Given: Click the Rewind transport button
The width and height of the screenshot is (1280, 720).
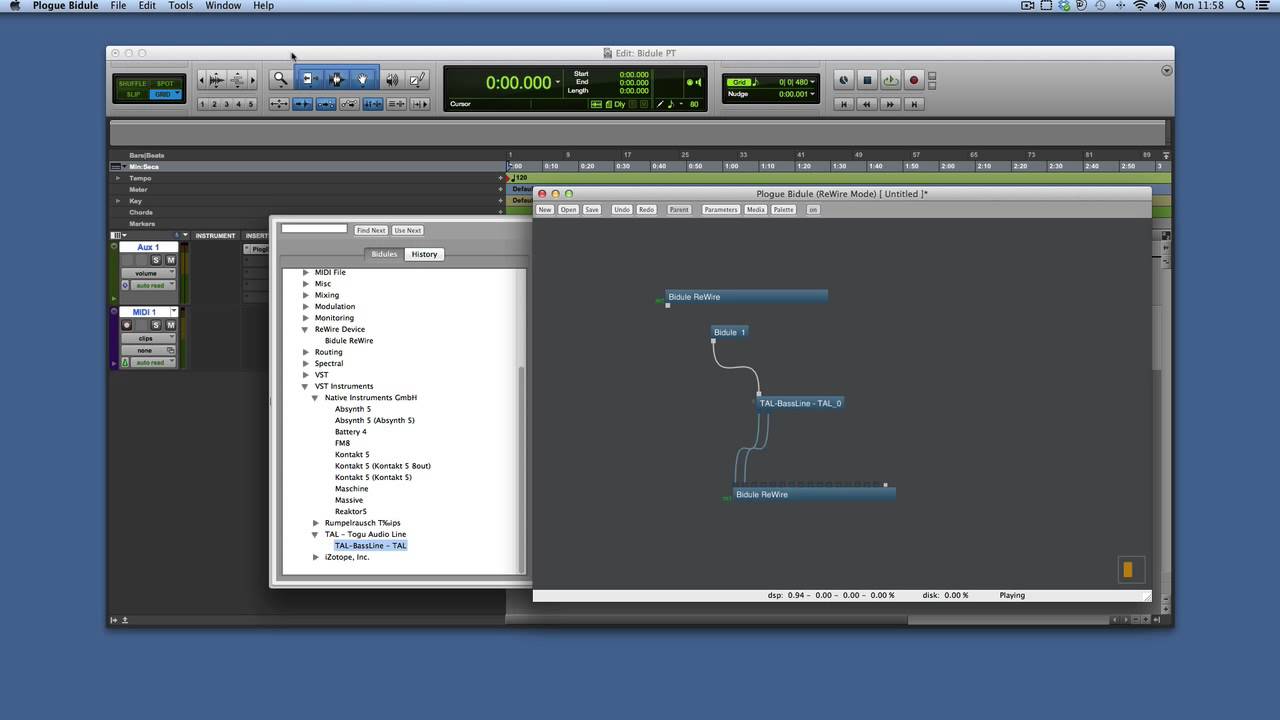Looking at the screenshot, I should (x=867, y=104).
